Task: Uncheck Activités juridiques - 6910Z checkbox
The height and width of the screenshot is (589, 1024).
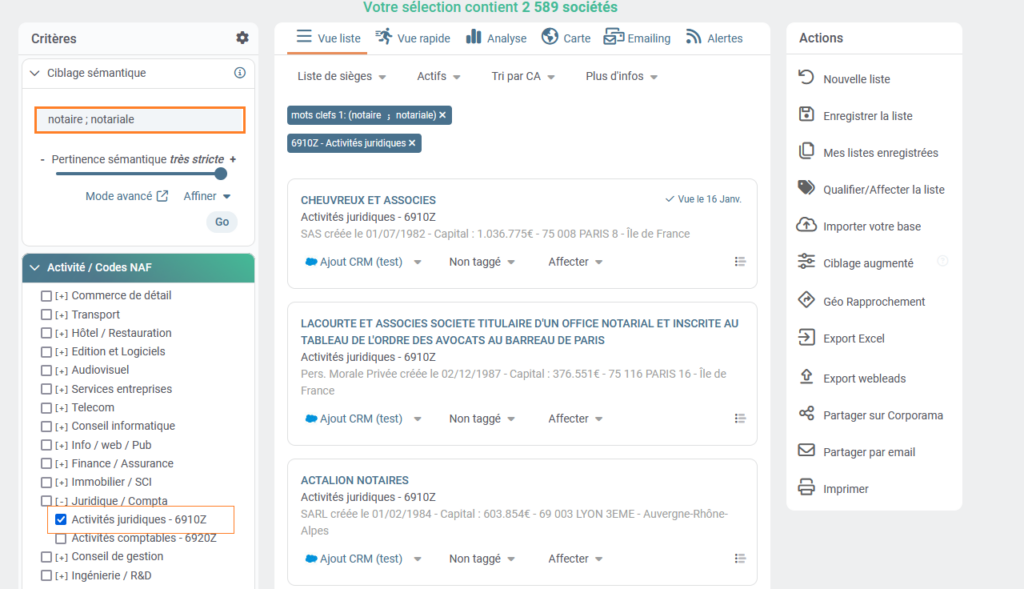Action: [61, 519]
